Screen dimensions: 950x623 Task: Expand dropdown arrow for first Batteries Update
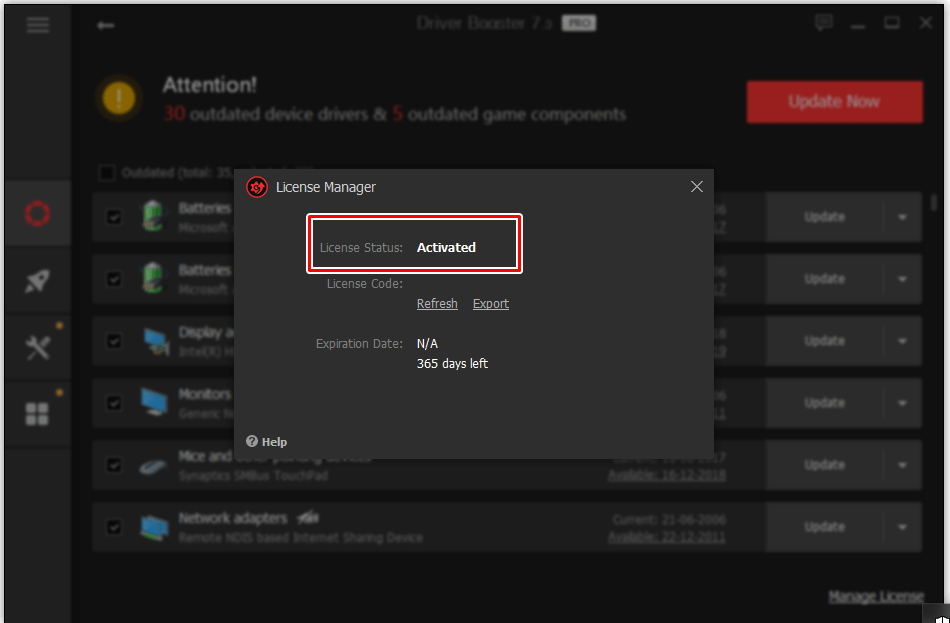pyautogui.click(x=902, y=217)
